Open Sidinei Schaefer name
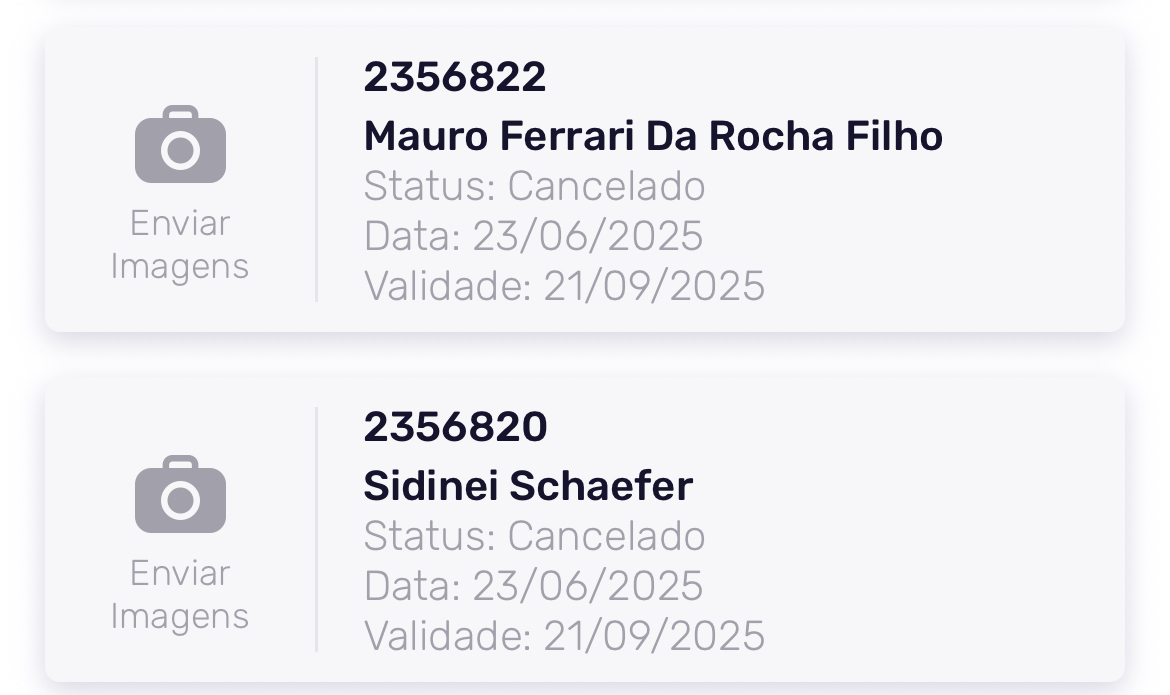Screen dimensions: 1170x695 pos(528,486)
